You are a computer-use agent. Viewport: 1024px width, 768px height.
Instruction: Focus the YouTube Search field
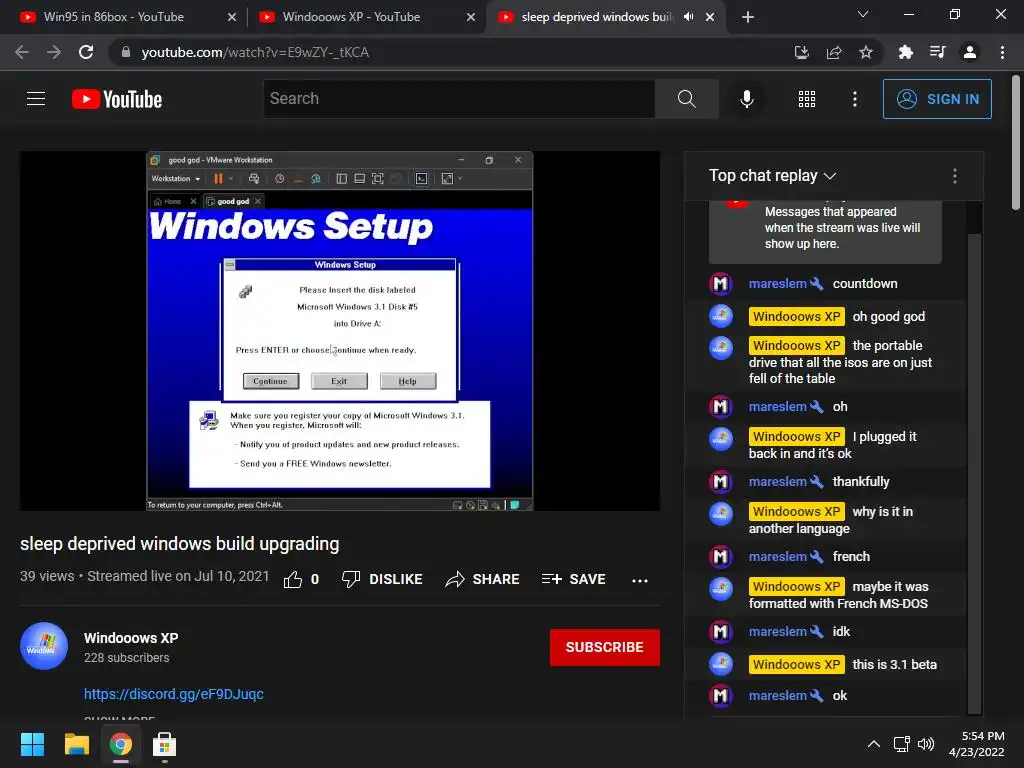[x=459, y=99]
